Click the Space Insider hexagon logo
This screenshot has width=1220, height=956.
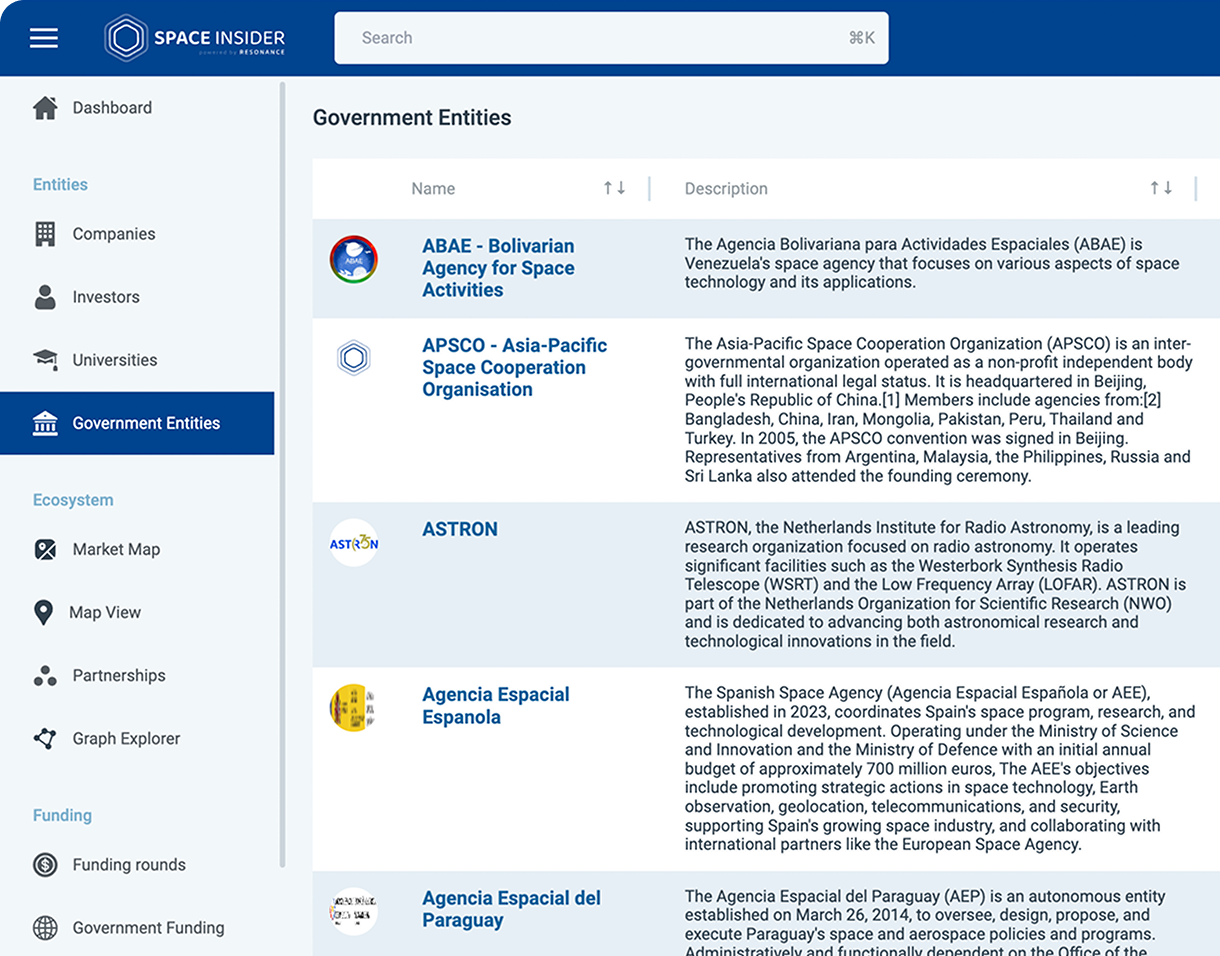126,38
